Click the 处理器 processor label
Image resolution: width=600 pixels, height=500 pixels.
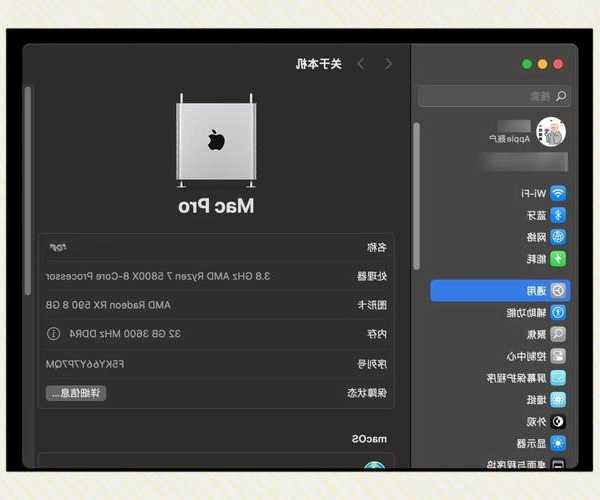coord(372,276)
